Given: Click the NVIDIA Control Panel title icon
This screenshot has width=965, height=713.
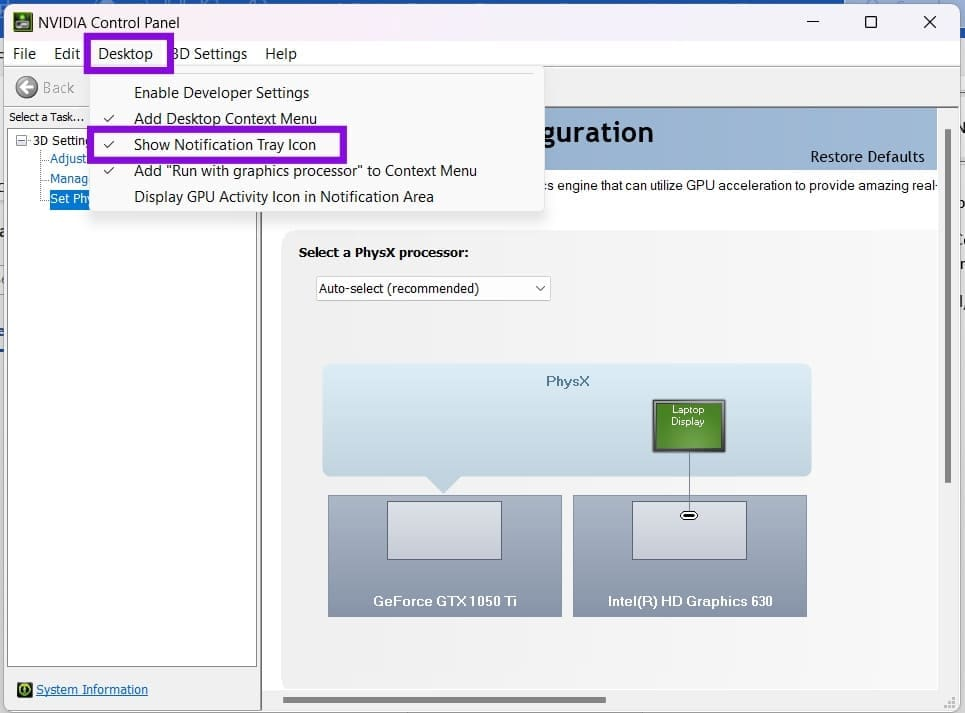Looking at the screenshot, I should tap(23, 22).
